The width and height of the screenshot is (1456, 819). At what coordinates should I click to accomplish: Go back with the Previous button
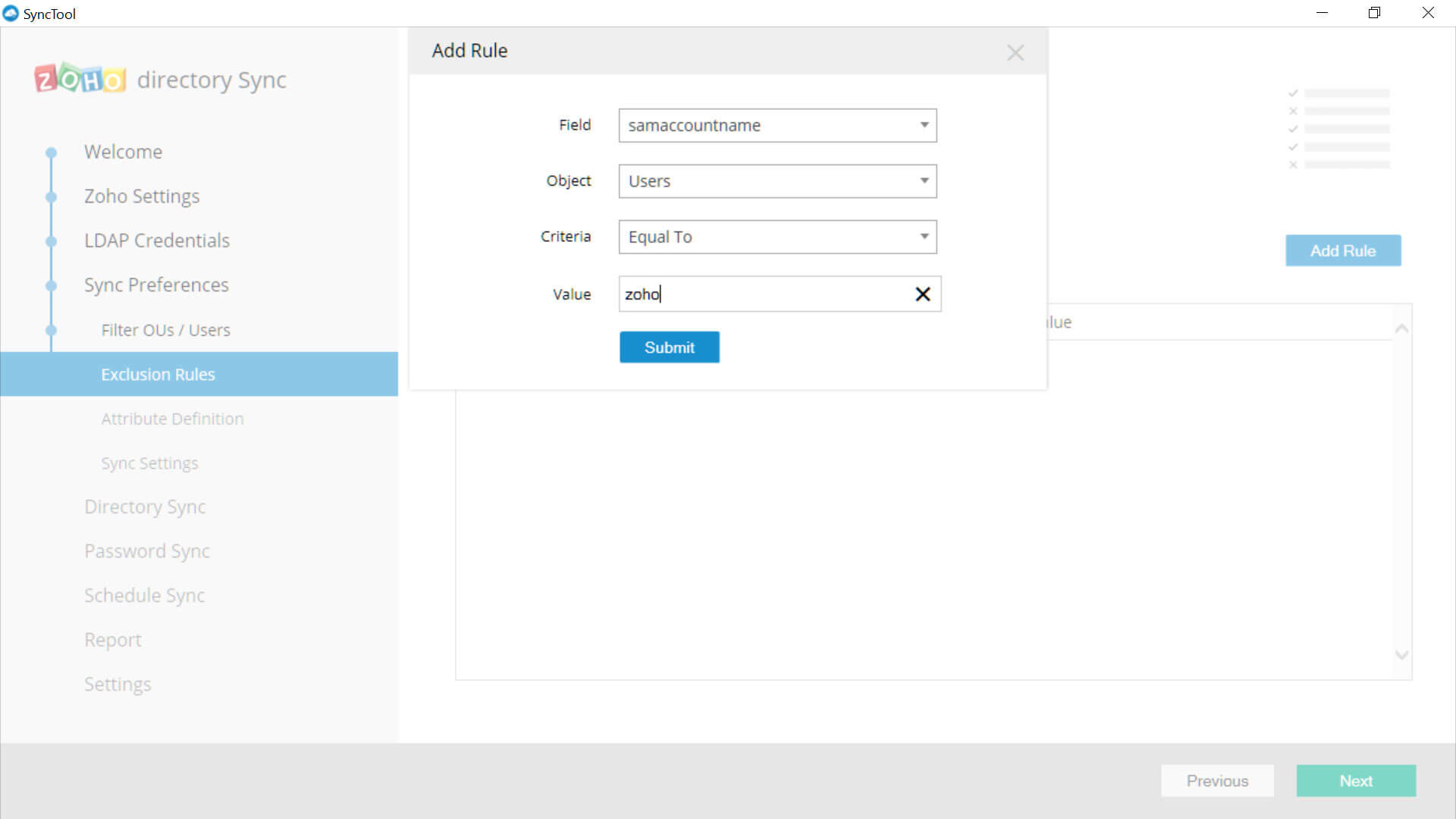1216,780
